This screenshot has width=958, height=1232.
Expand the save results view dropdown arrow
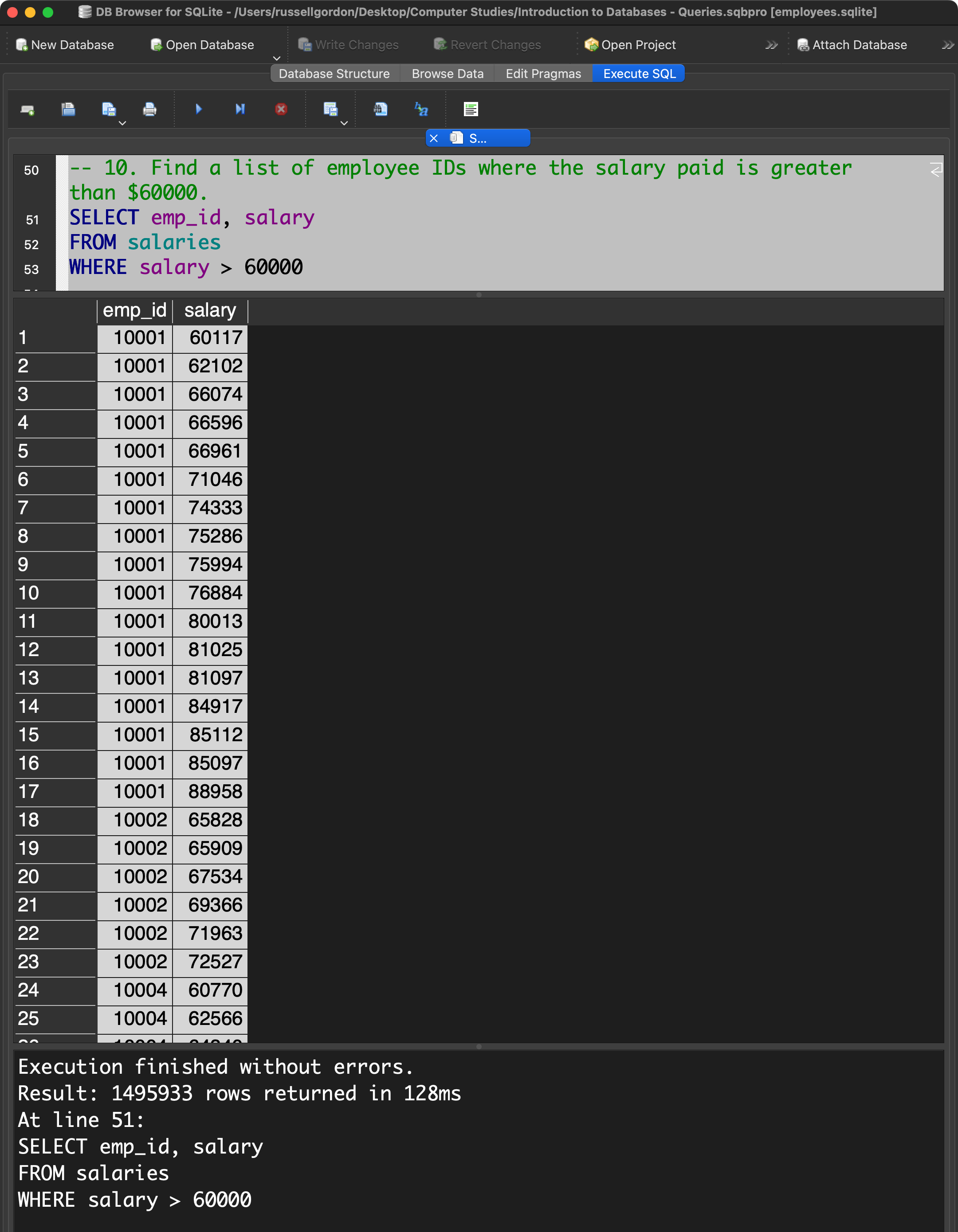344,123
